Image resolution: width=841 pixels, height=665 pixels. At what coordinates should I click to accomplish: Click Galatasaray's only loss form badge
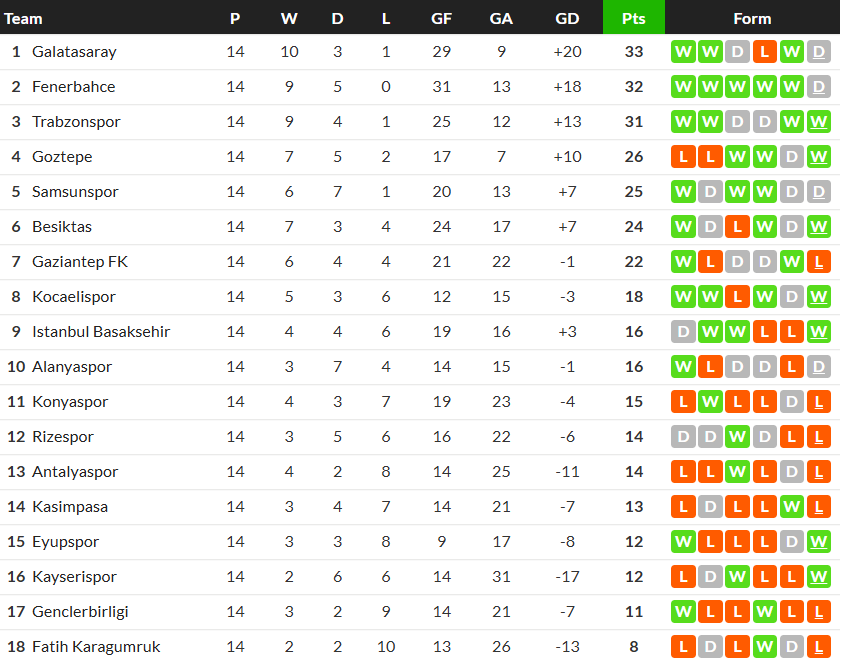(765, 52)
